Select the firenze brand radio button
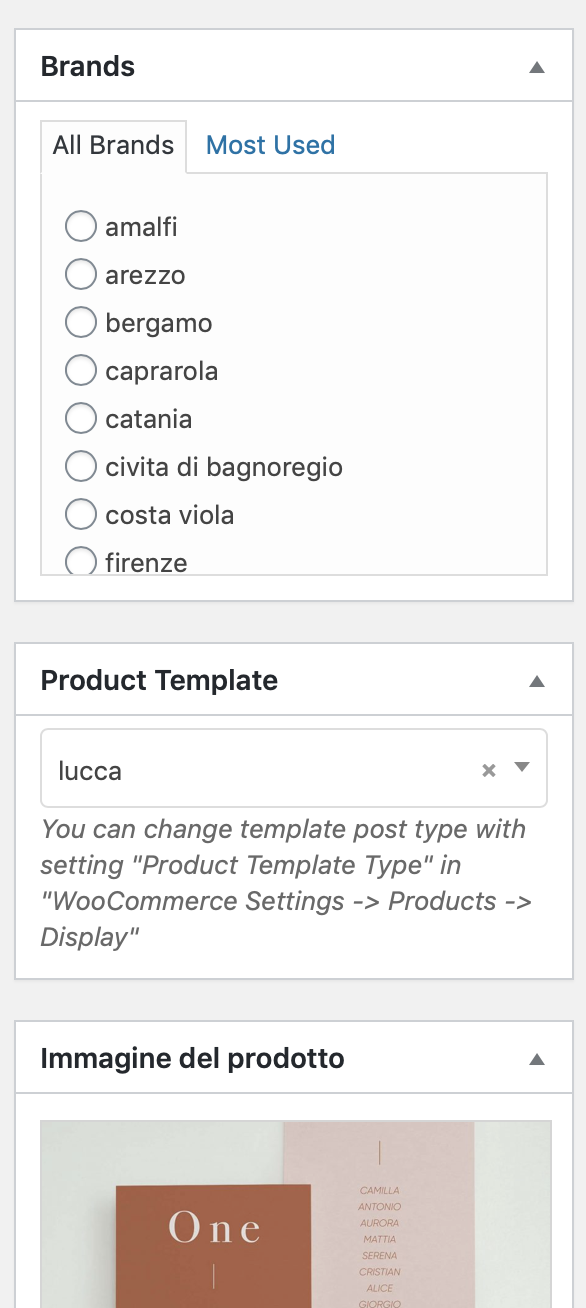 pyautogui.click(x=81, y=561)
